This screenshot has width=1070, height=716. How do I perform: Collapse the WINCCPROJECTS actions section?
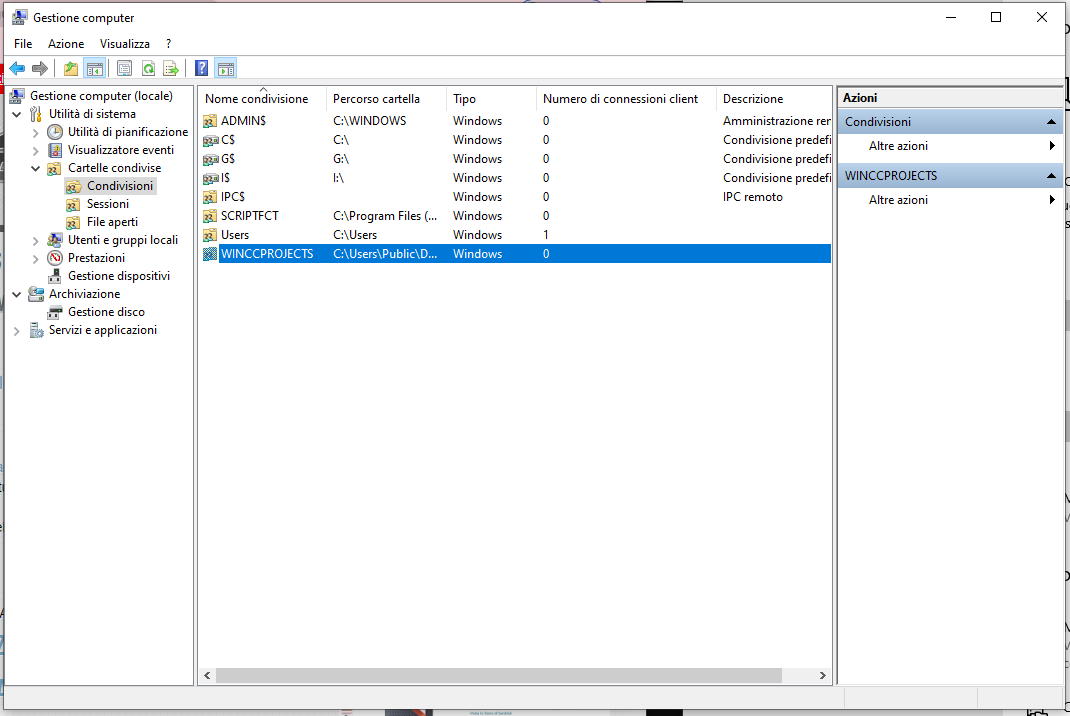coord(1052,176)
